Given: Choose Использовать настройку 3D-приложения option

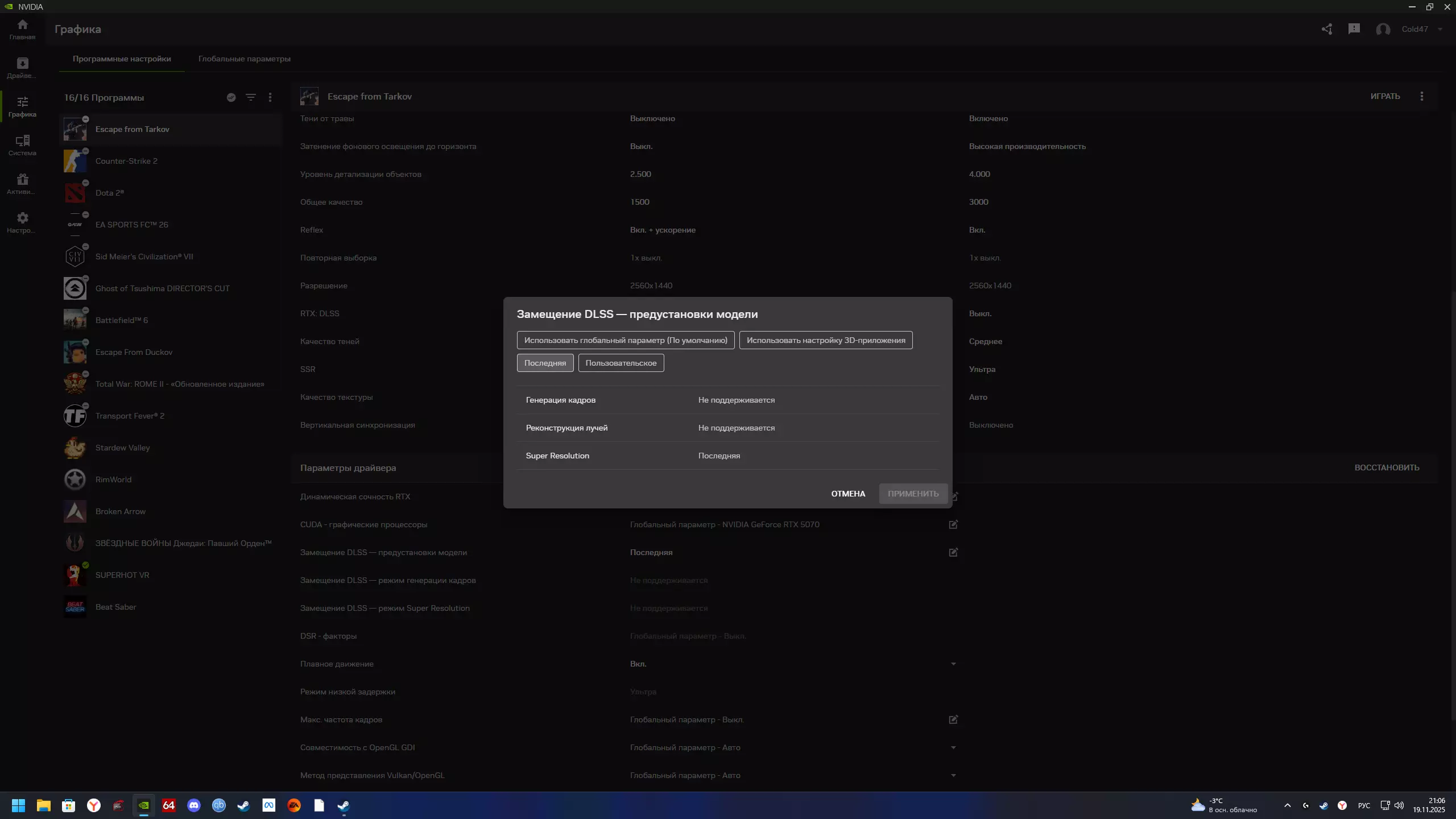Looking at the screenshot, I should coord(825,340).
